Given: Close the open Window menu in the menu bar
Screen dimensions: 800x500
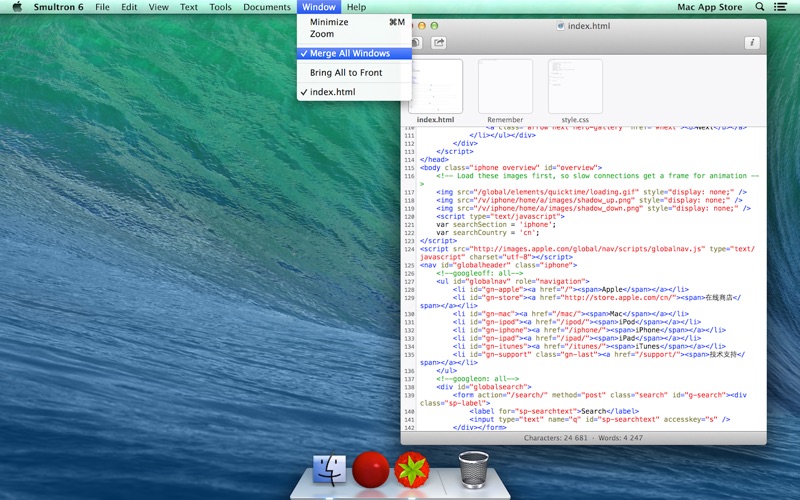Looking at the screenshot, I should coord(319,7).
